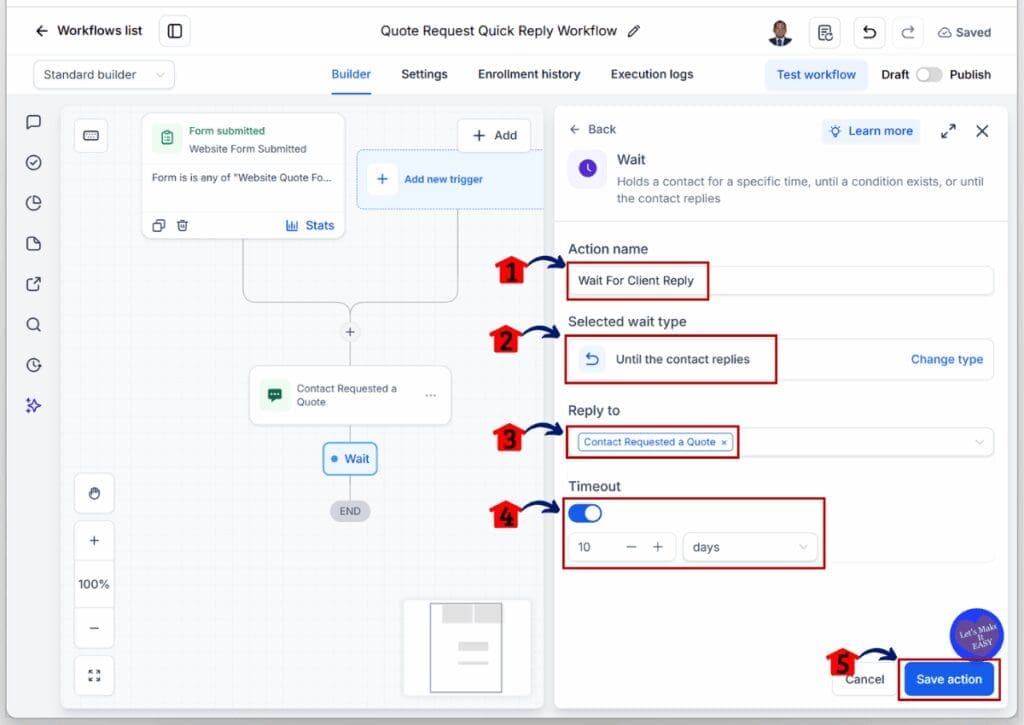Delete the Form submitted trigger
1024x725 pixels.
(182, 225)
